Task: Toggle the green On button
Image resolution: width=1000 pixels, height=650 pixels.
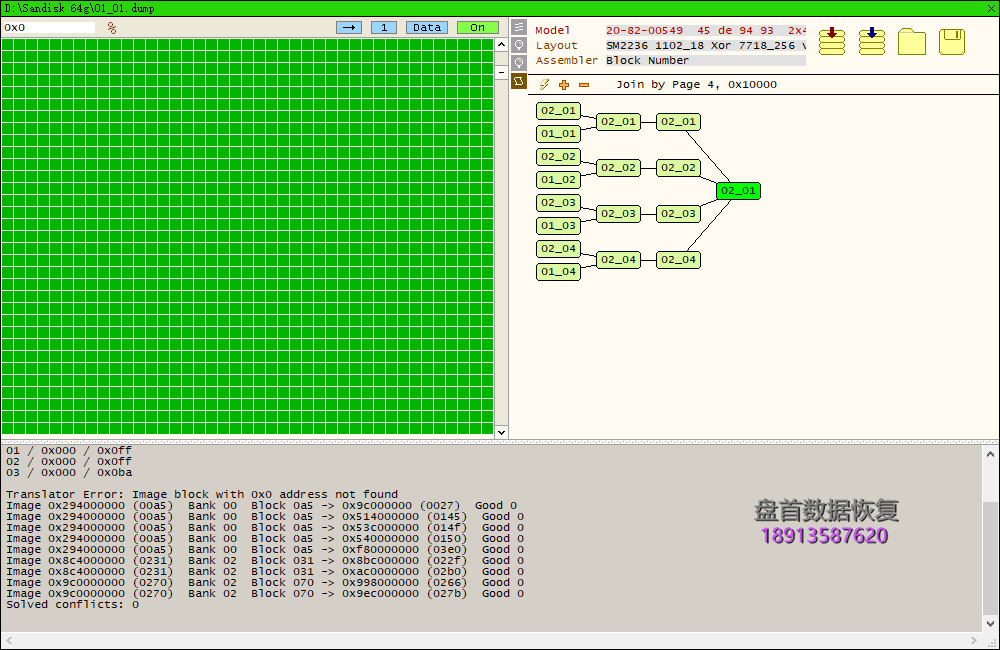Action: 478,27
